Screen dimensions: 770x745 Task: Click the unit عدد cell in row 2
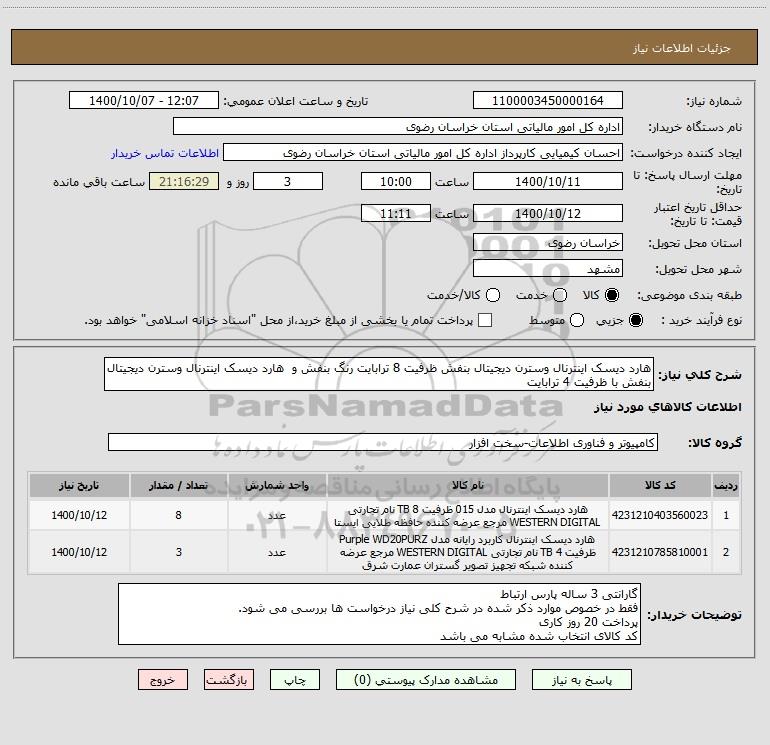pos(277,552)
